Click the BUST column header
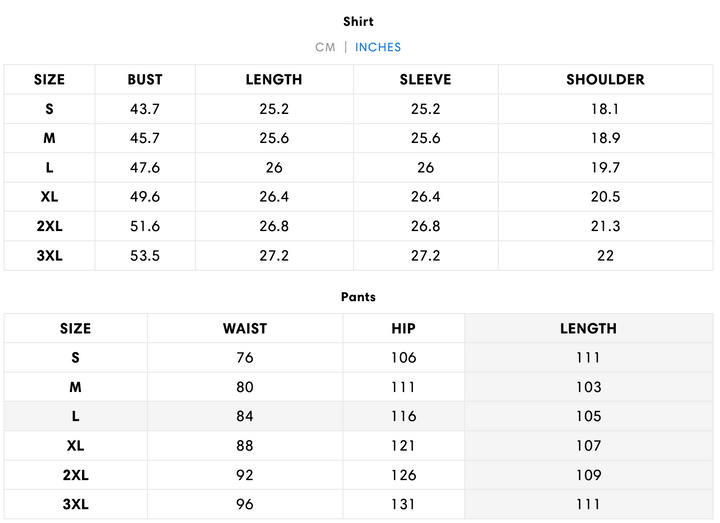Viewport: 720px width, 523px height. tap(145, 80)
